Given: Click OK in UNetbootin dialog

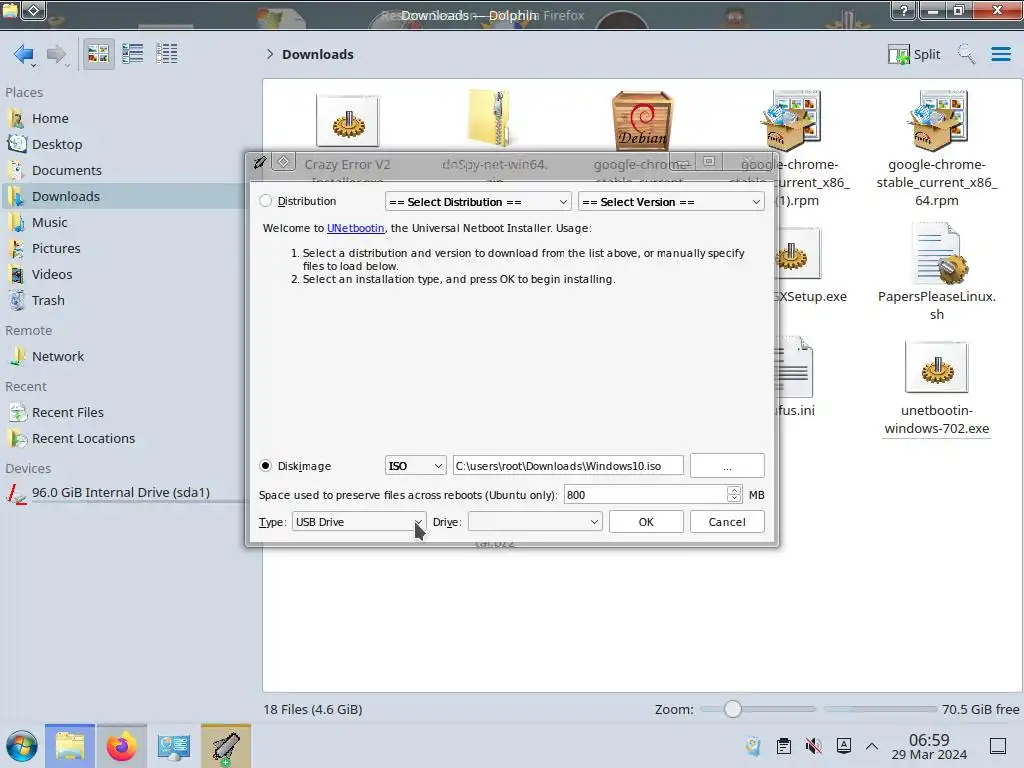Looking at the screenshot, I should 646,522.
